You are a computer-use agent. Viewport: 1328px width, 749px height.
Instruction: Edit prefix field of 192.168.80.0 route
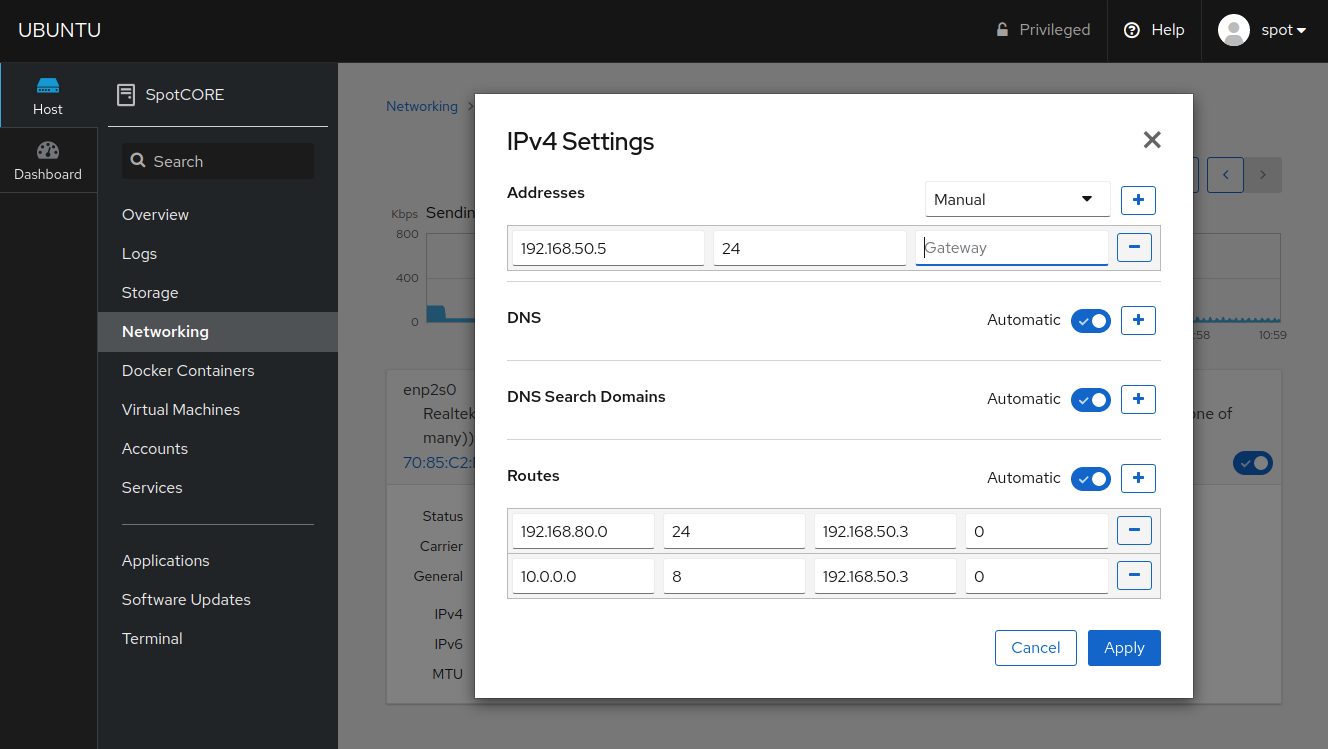734,532
